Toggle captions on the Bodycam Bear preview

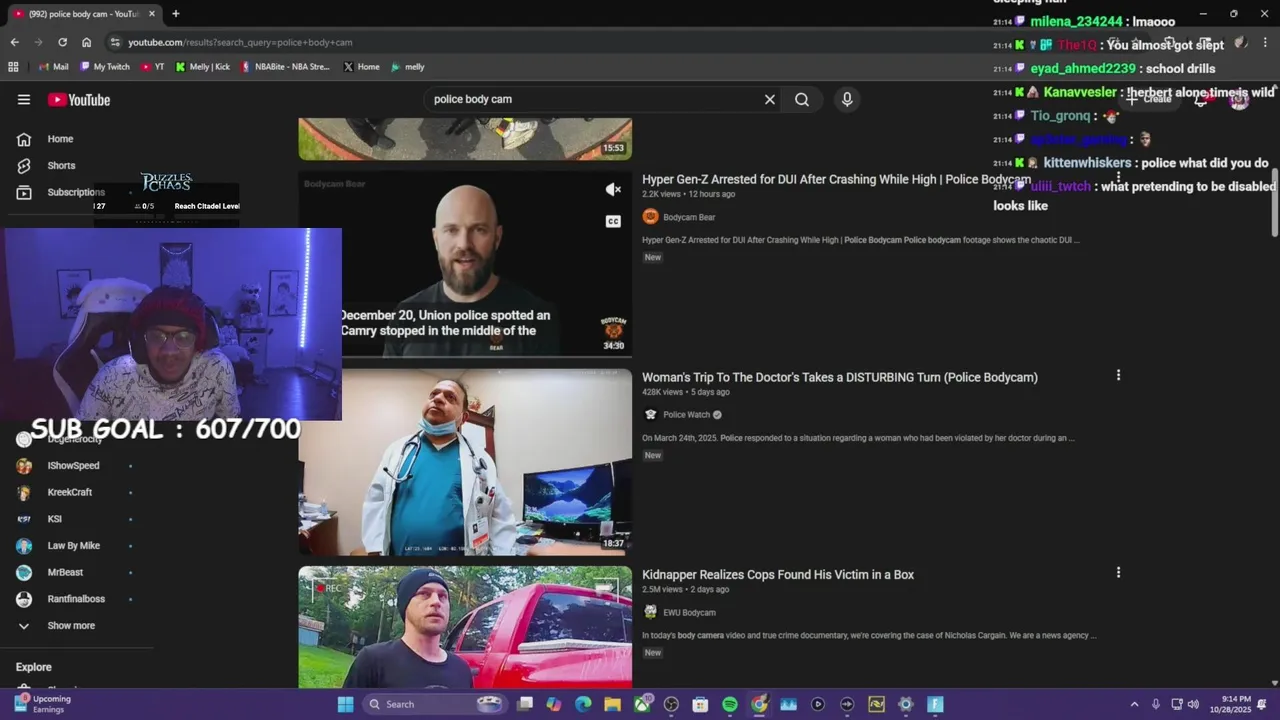[613, 221]
